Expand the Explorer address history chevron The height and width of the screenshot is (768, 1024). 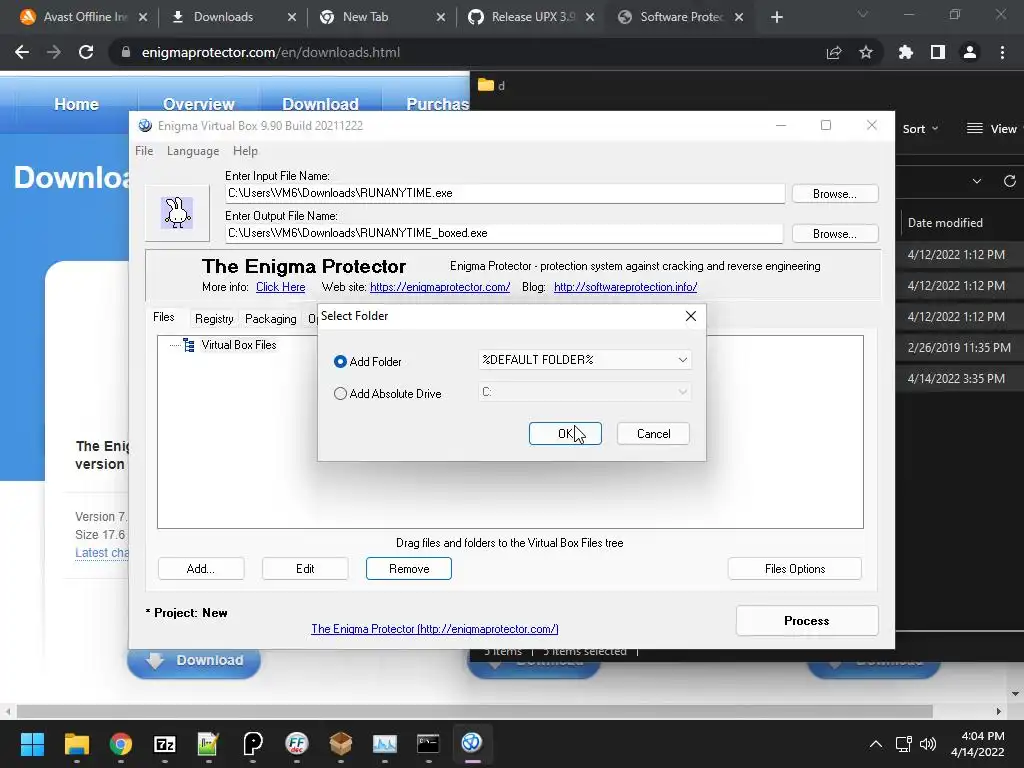click(977, 181)
